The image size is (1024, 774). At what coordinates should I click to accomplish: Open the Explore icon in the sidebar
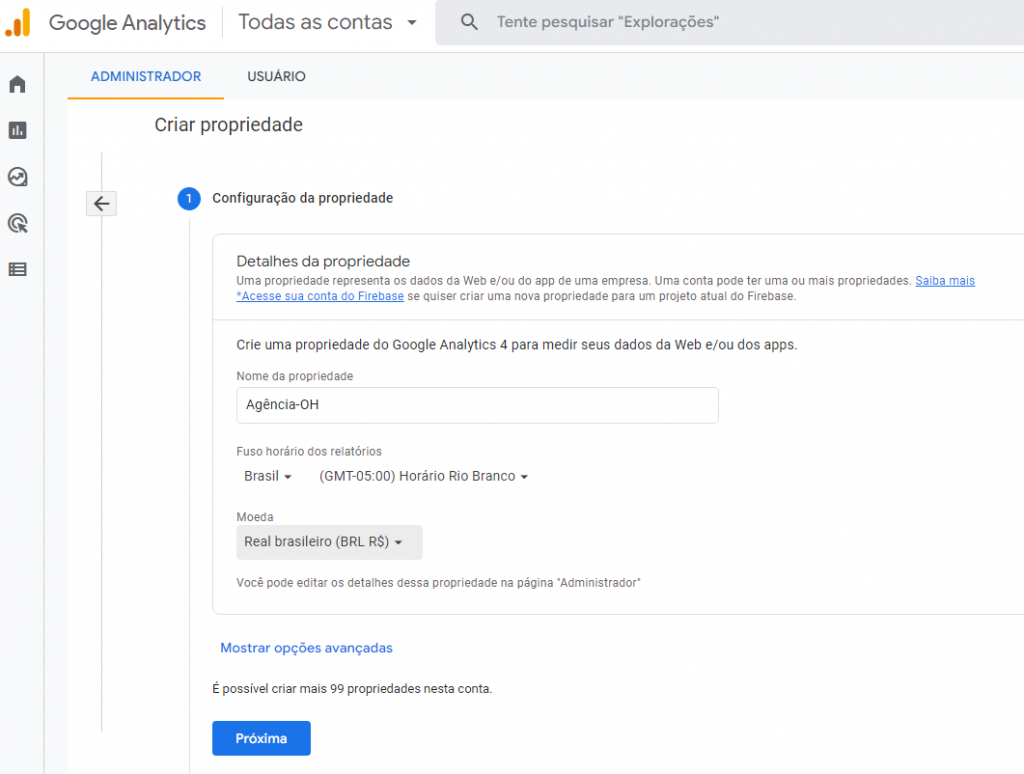18,177
